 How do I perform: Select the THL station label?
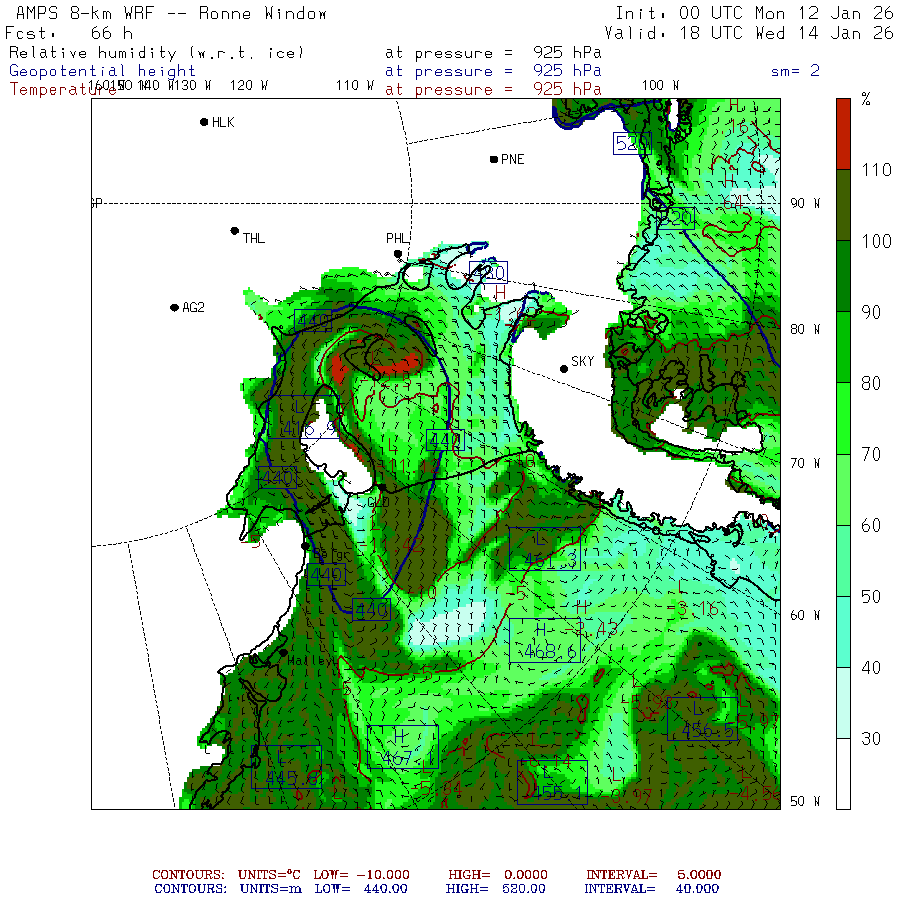pyautogui.click(x=253, y=238)
